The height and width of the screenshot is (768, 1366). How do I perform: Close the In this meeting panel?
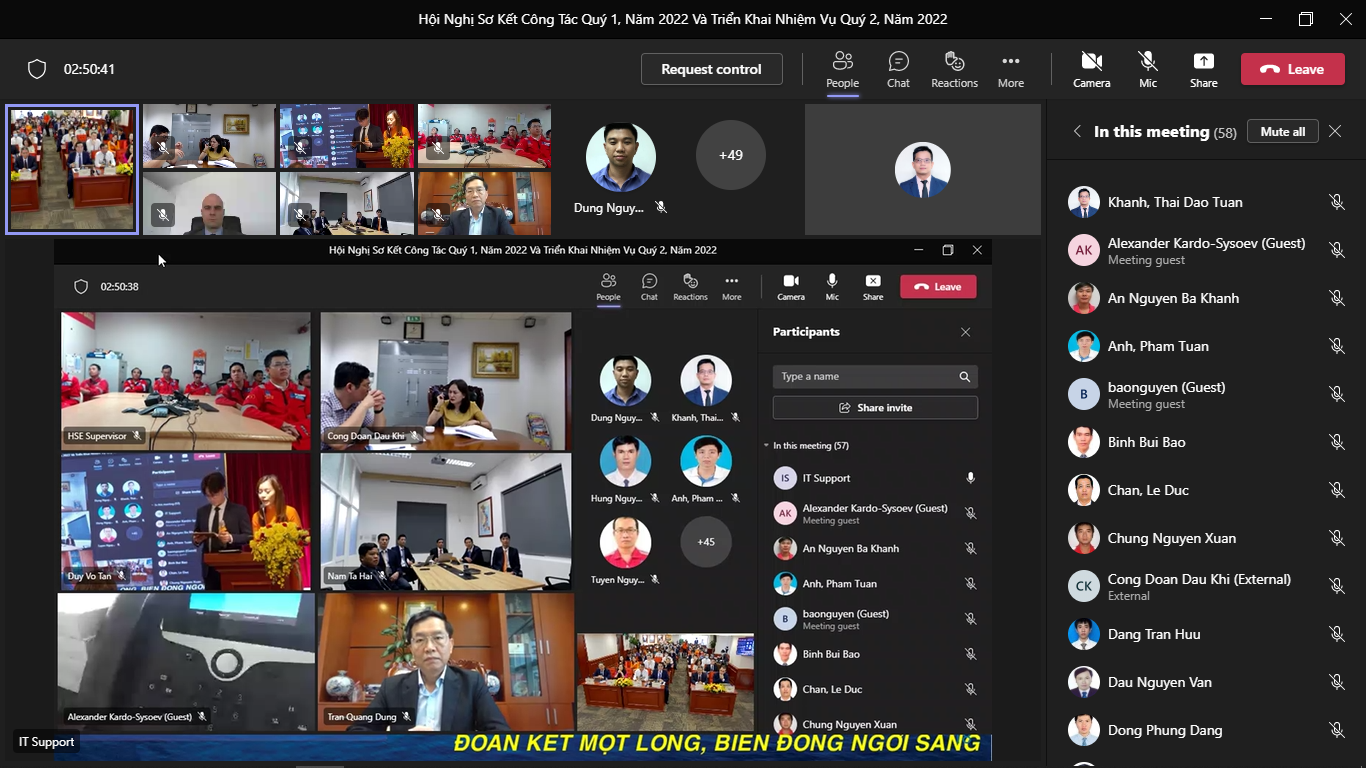point(1335,131)
